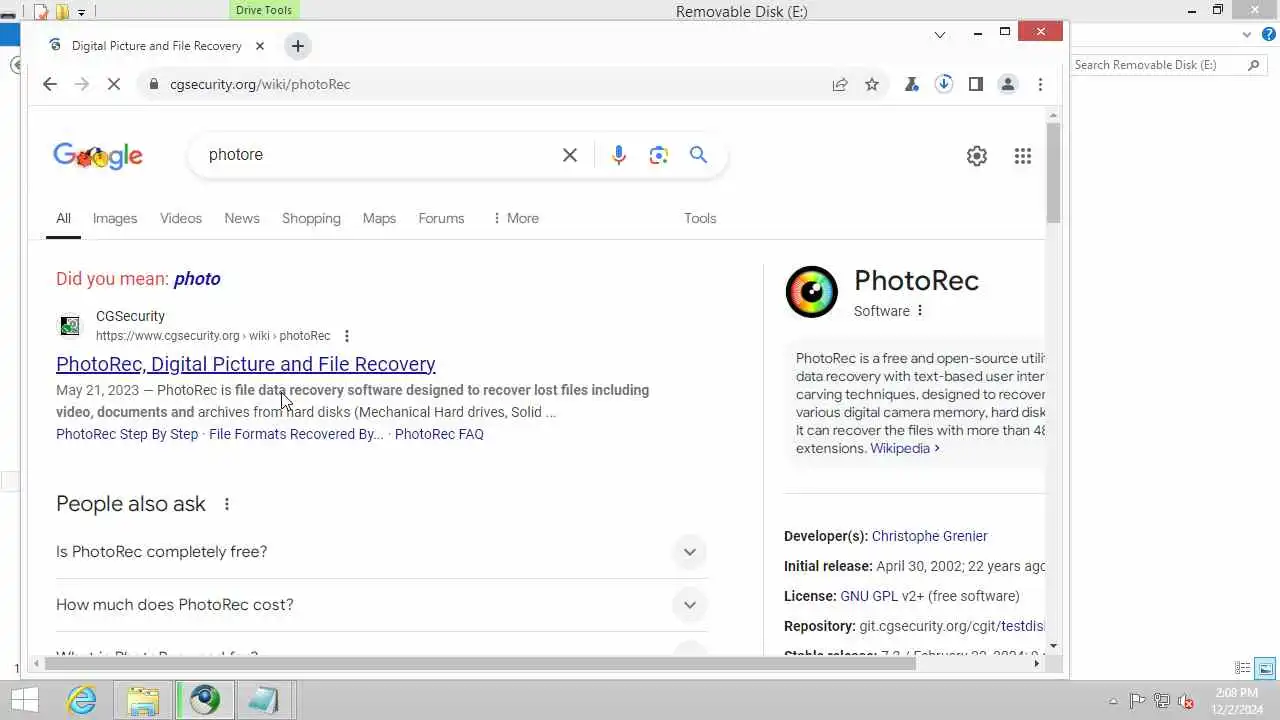
Task: Open People also ask options menu
Action: [227, 504]
